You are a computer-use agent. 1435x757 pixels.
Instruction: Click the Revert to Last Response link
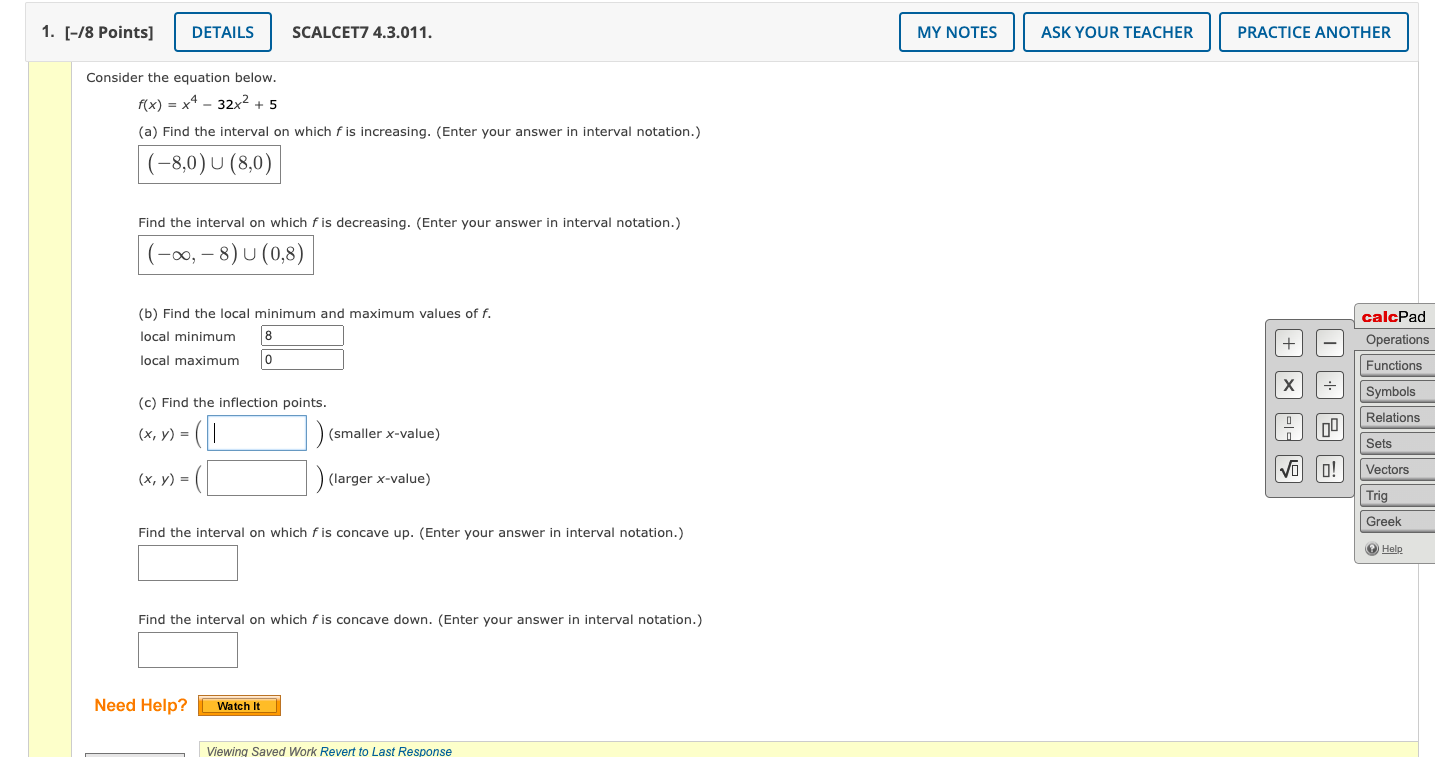(385, 751)
